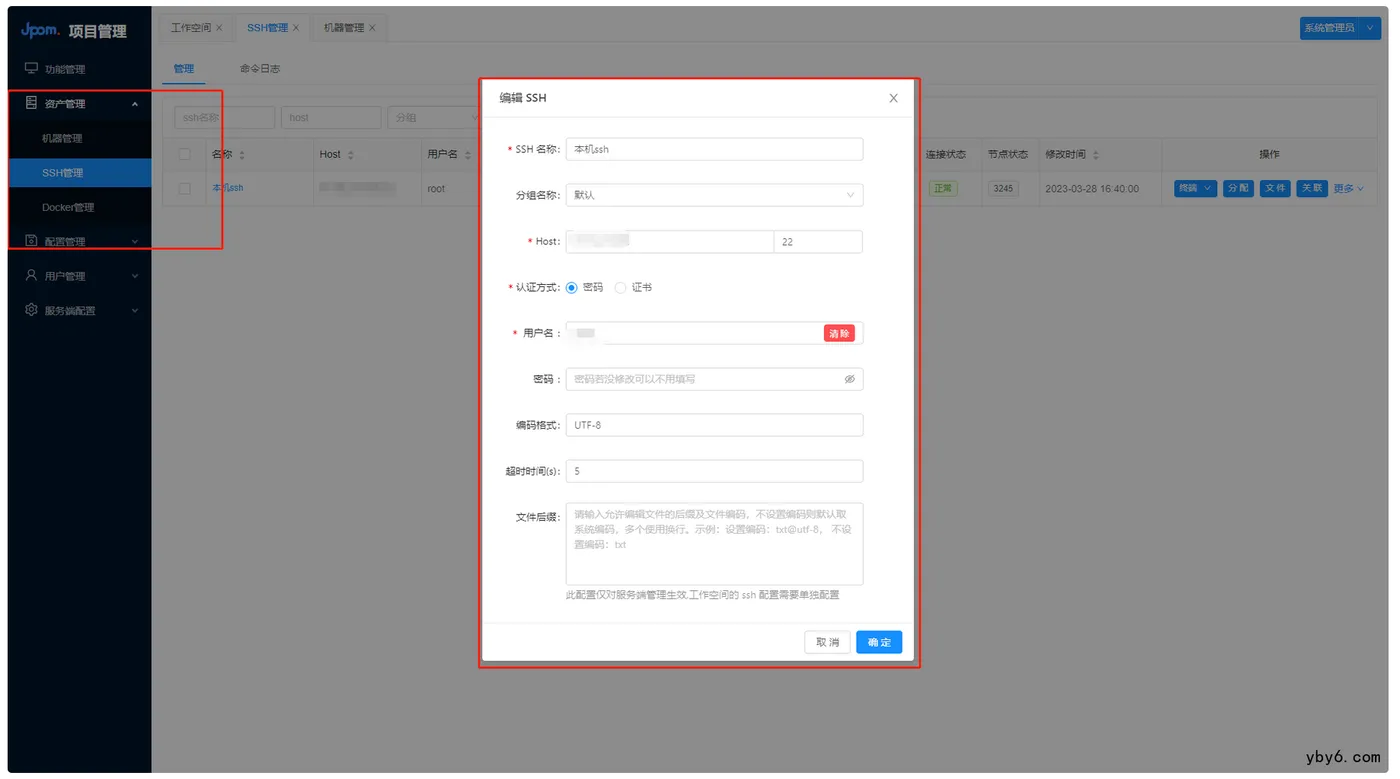Focus the 密码 input field

(x=714, y=379)
